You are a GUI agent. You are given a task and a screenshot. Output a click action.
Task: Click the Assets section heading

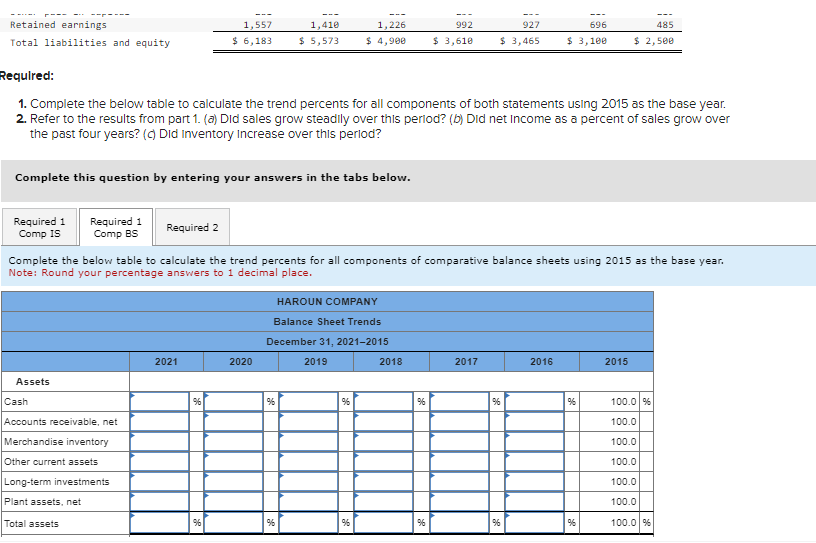[33, 382]
